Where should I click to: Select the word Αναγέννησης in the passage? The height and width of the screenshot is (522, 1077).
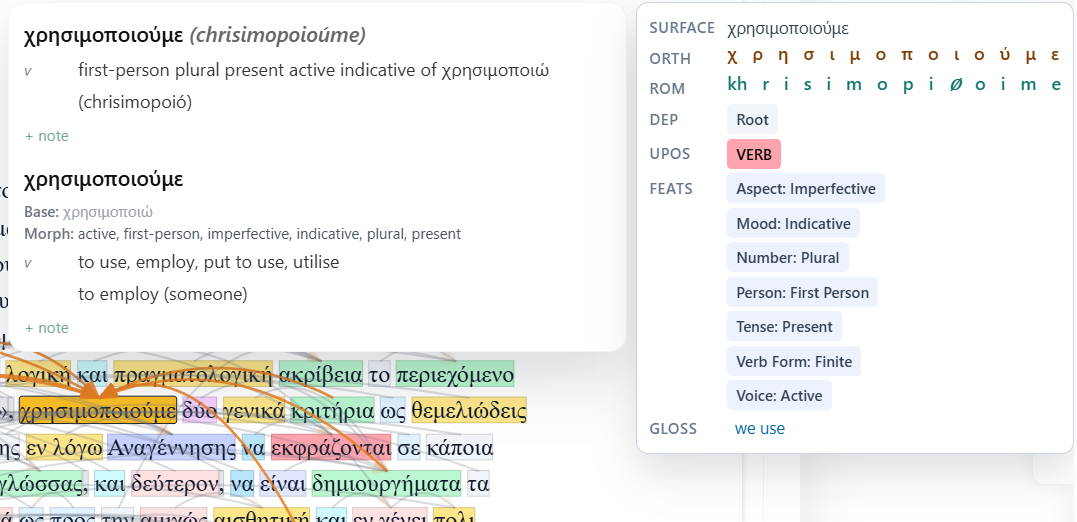point(171,449)
